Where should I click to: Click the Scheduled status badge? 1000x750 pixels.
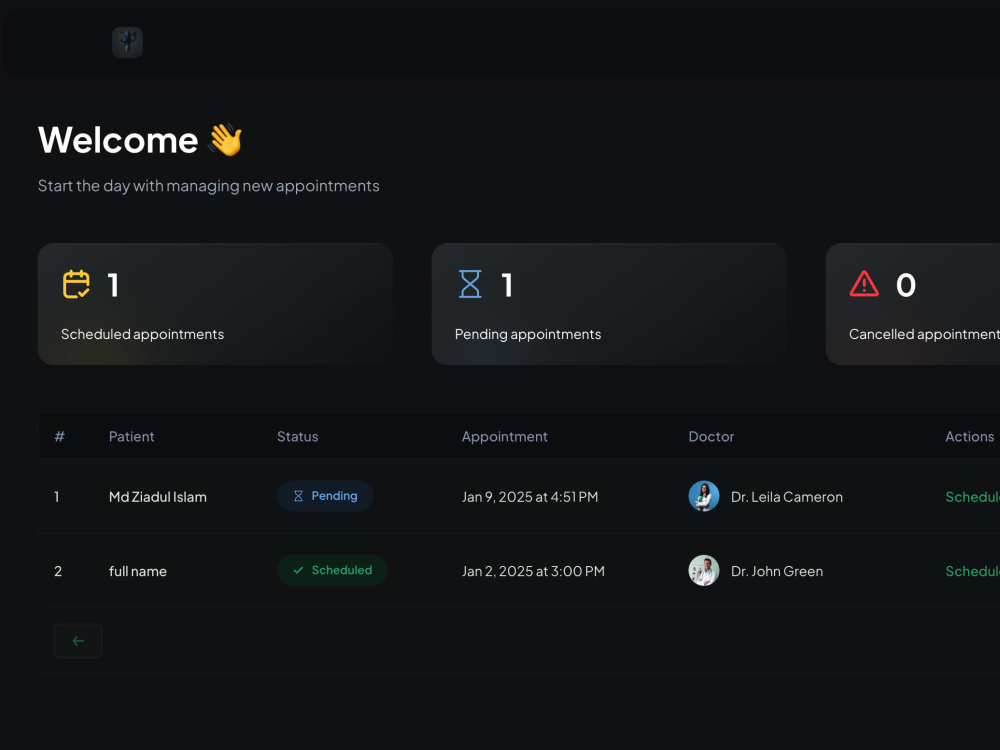point(332,570)
